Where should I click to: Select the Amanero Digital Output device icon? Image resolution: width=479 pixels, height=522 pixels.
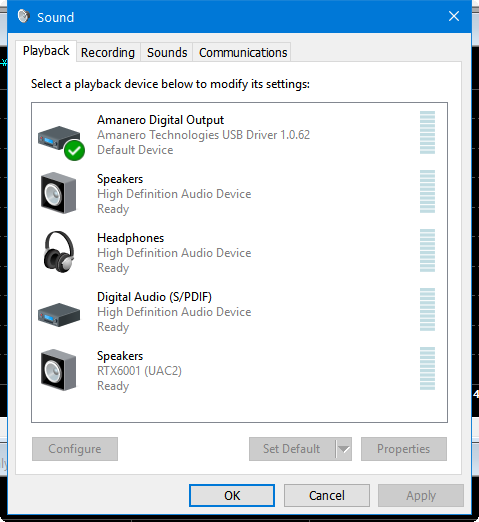pyautogui.click(x=59, y=138)
